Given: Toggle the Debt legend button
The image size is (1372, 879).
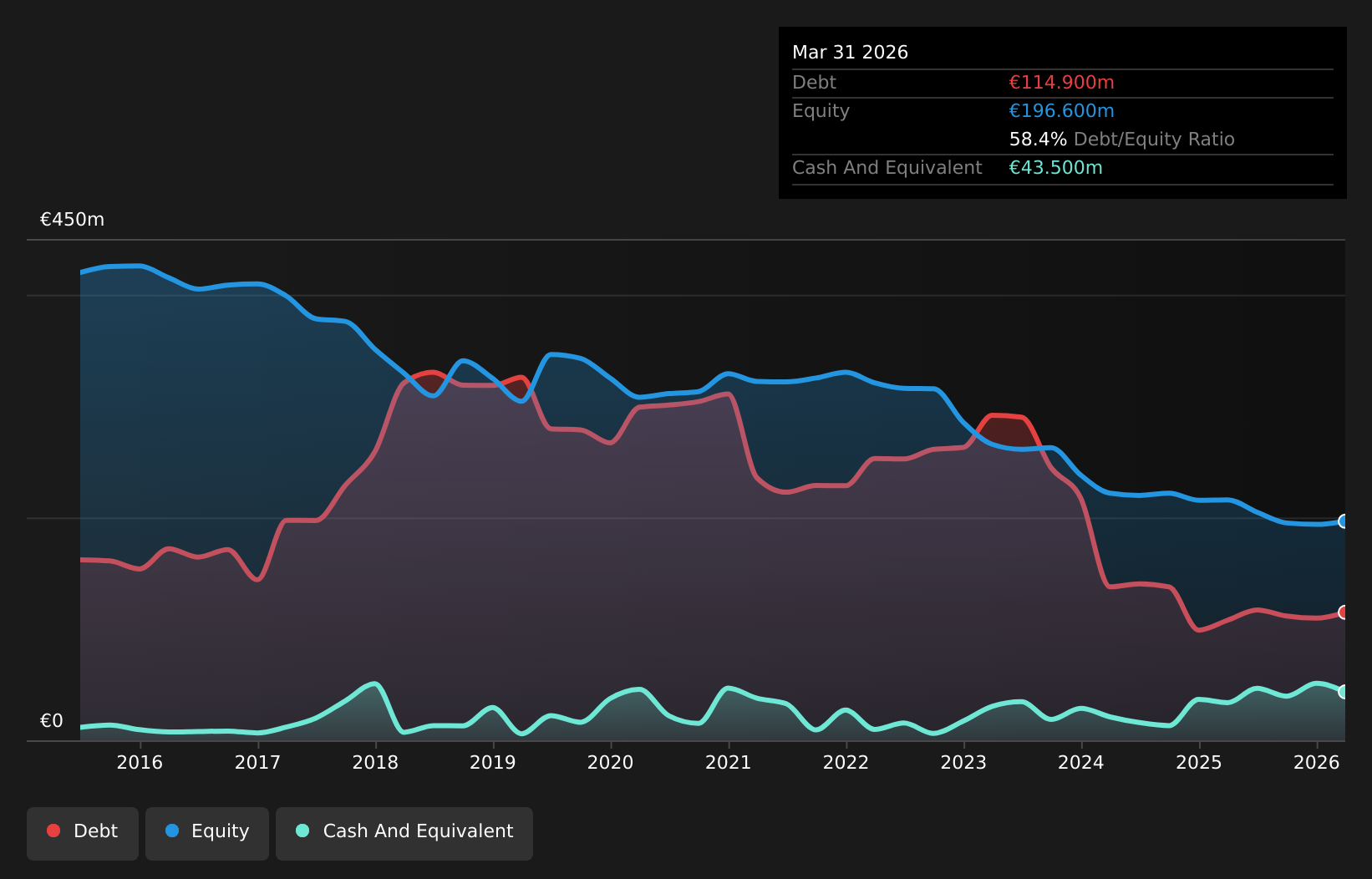Looking at the screenshot, I should pos(83,833).
